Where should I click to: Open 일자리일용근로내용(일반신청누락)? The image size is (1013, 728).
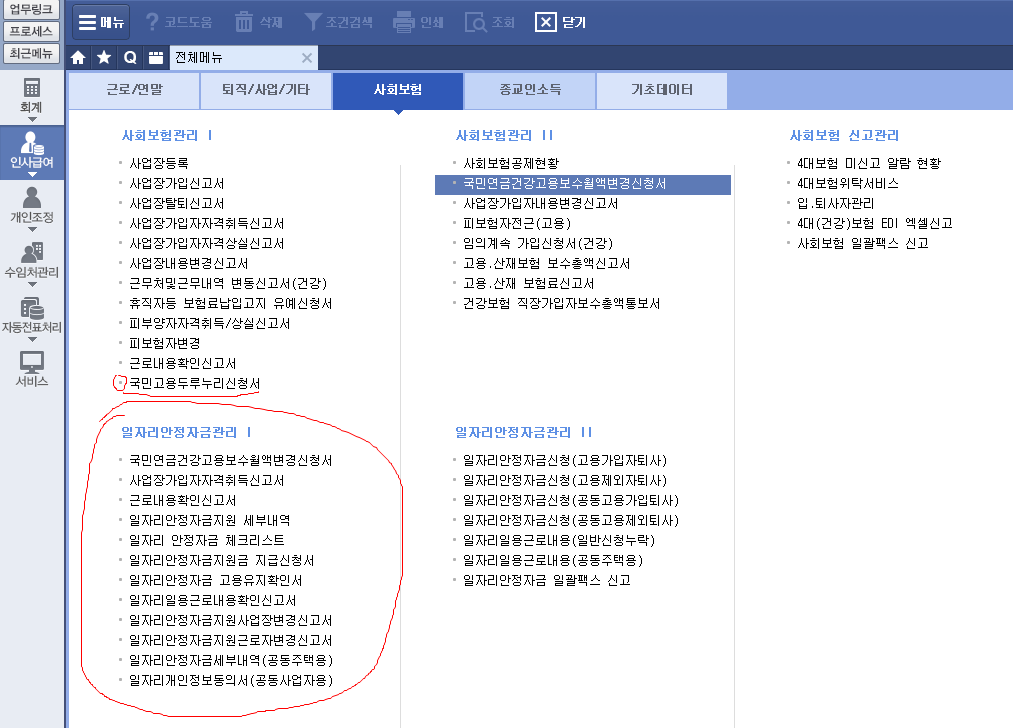coord(559,541)
